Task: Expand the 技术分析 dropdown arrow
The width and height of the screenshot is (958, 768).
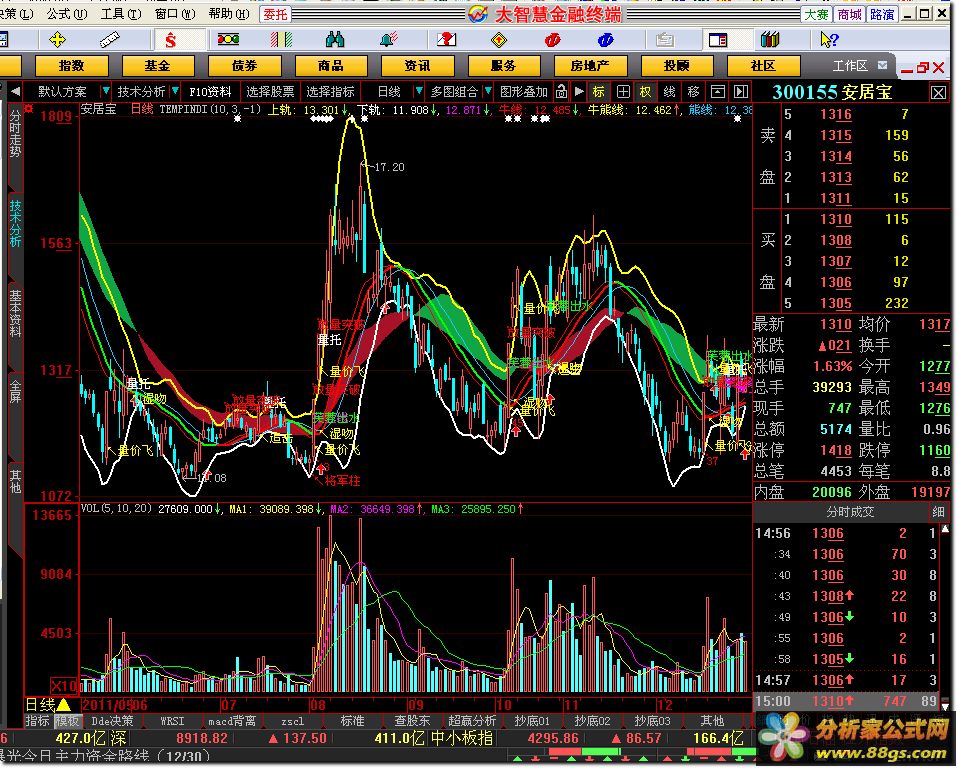Action: (x=175, y=92)
